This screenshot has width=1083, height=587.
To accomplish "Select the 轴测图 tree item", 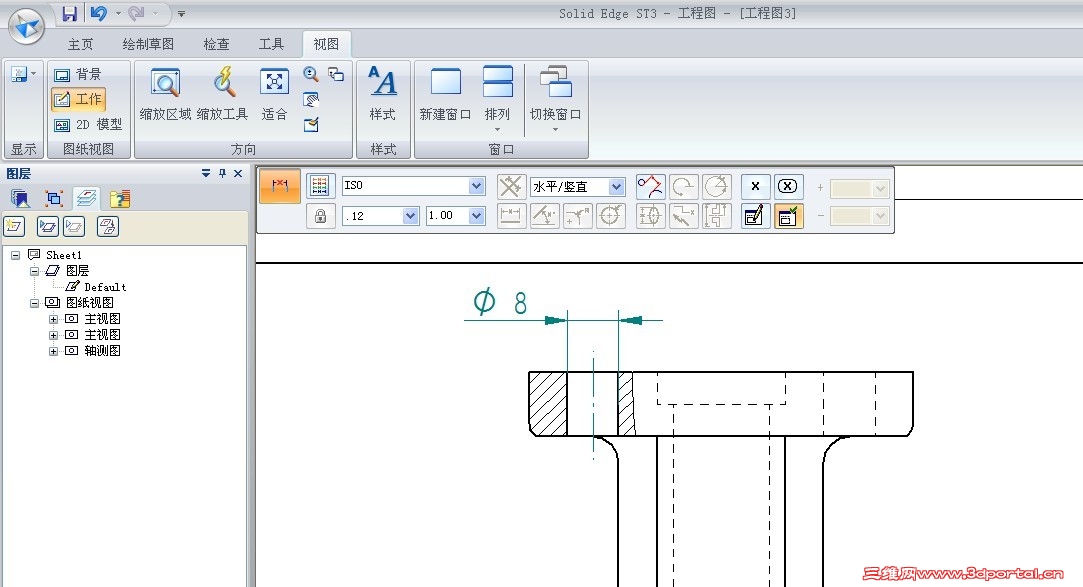I will 102,351.
